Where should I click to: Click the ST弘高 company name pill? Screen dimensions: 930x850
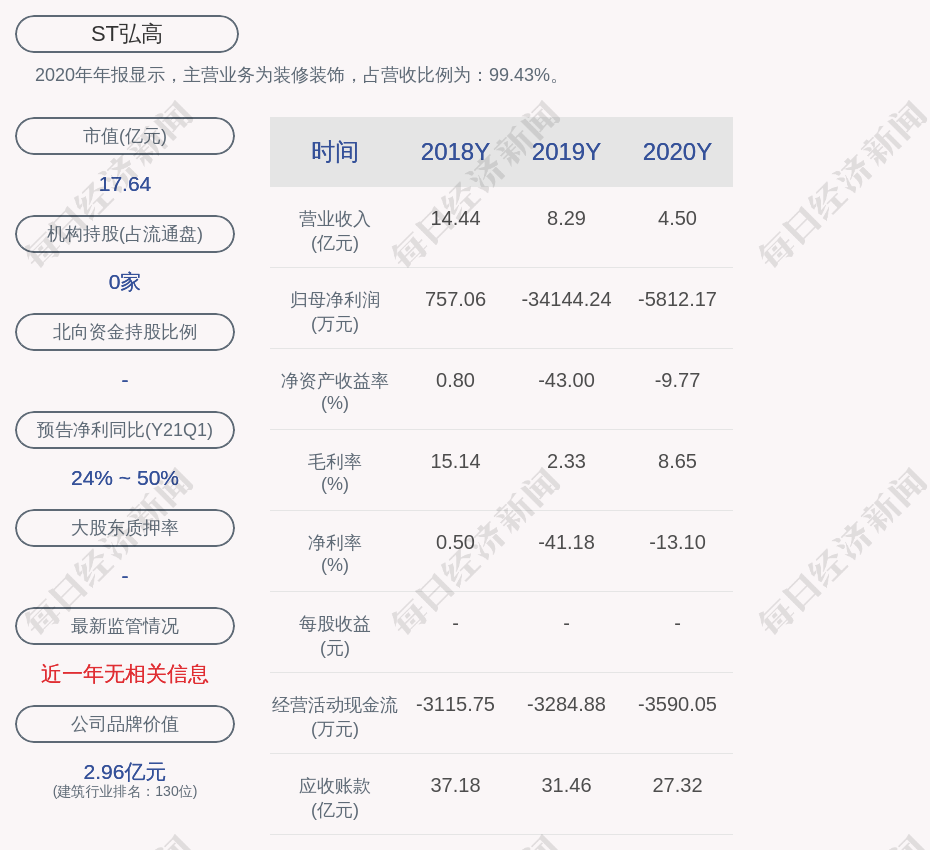[x=127, y=34]
